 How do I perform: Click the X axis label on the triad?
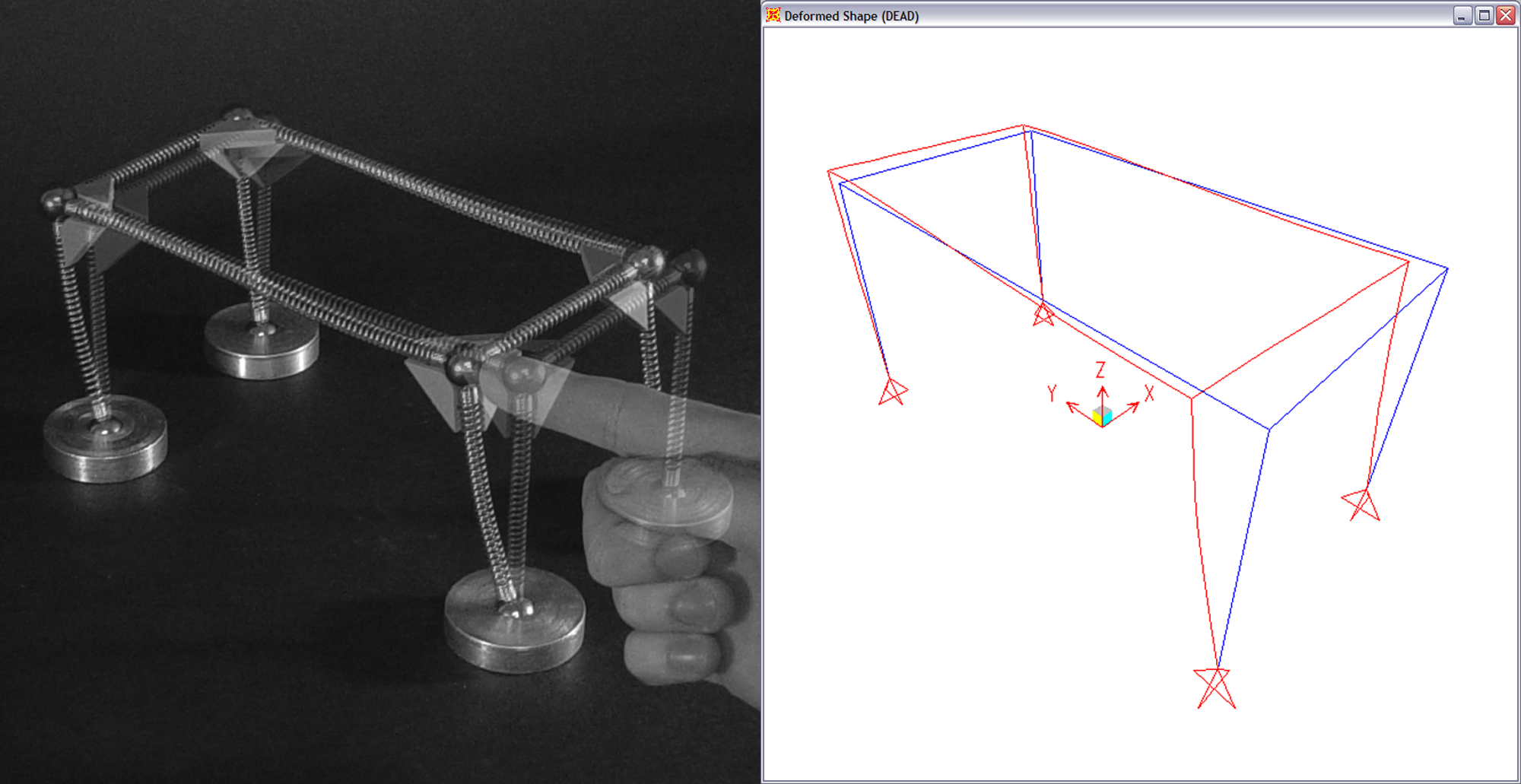1148,393
